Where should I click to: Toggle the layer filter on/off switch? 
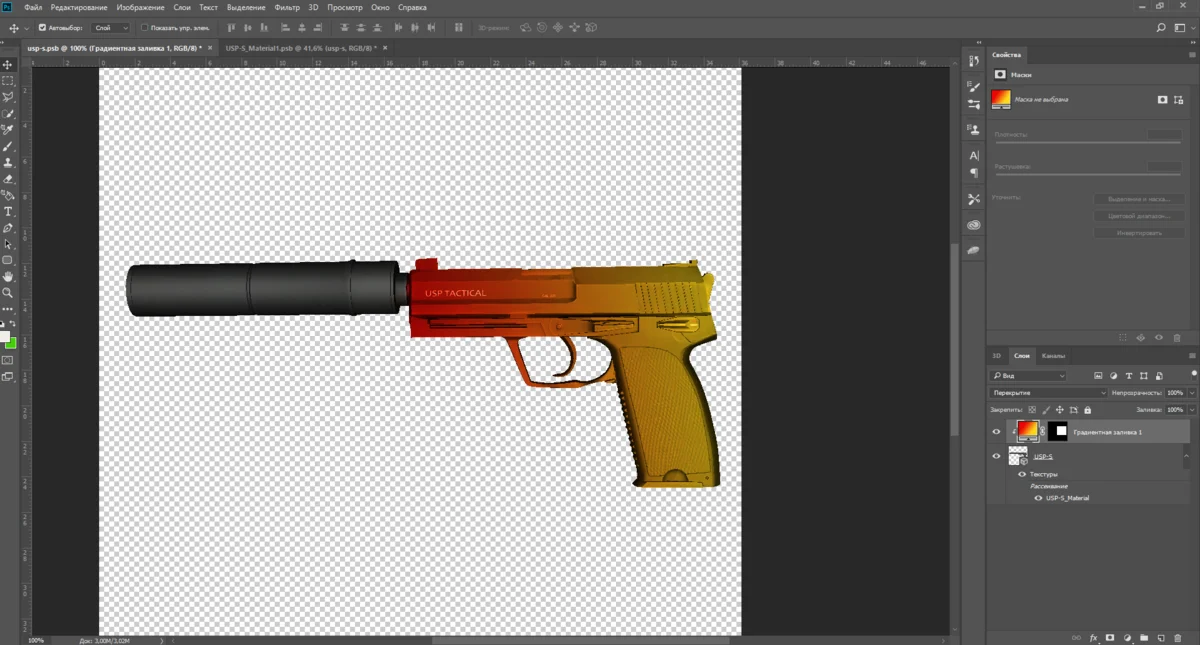(1194, 373)
